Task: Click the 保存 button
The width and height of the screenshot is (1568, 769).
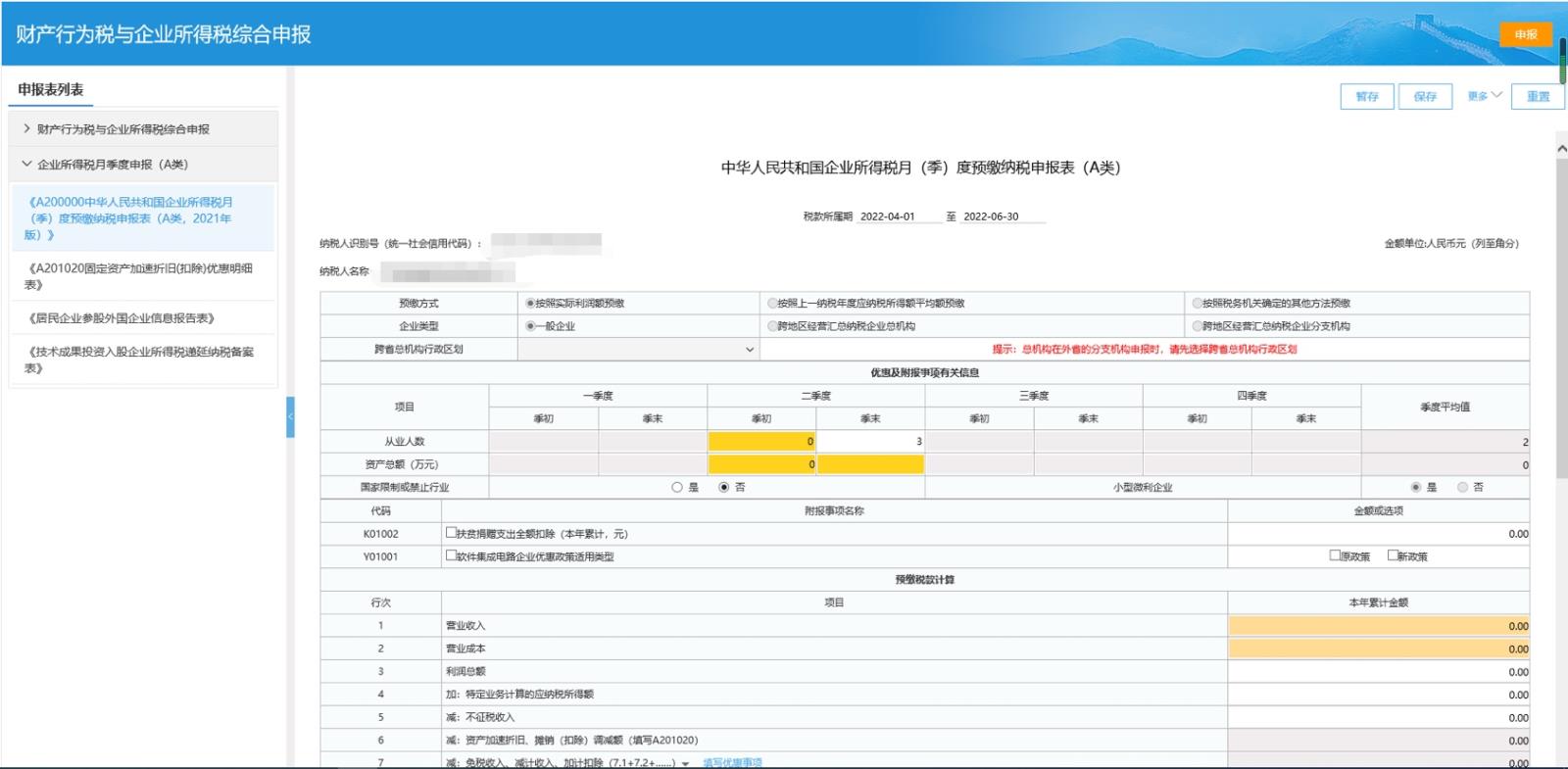Action: tap(1425, 96)
